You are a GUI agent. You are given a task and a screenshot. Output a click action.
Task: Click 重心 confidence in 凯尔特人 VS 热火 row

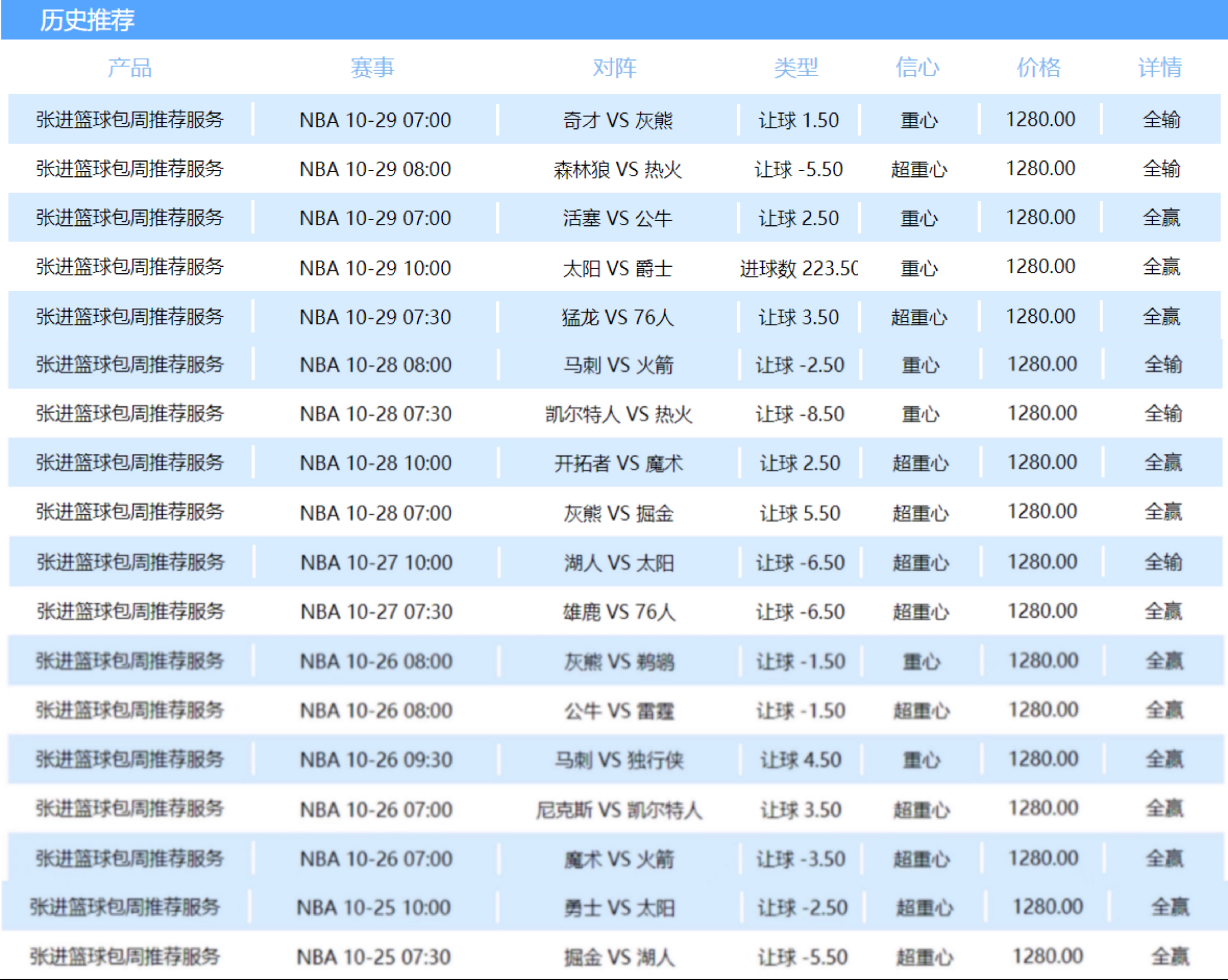click(x=920, y=414)
